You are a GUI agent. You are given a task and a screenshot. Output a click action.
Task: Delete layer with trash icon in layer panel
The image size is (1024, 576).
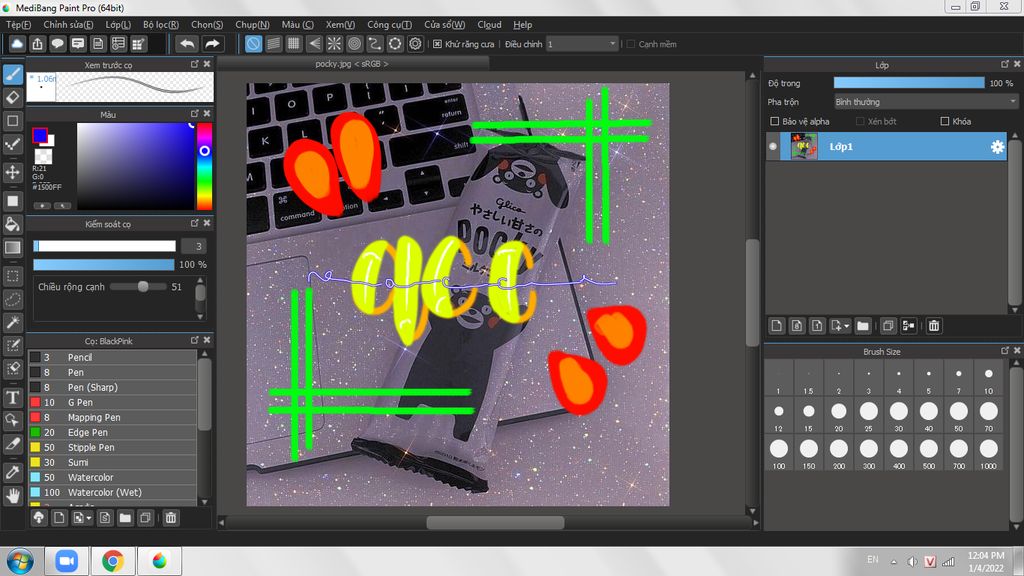[934, 325]
